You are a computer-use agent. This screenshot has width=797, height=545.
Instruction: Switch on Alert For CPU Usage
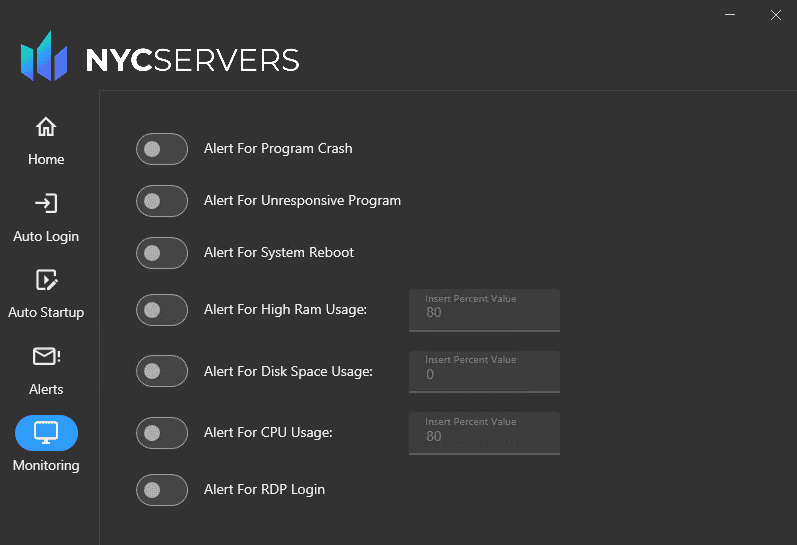(162, 433)
